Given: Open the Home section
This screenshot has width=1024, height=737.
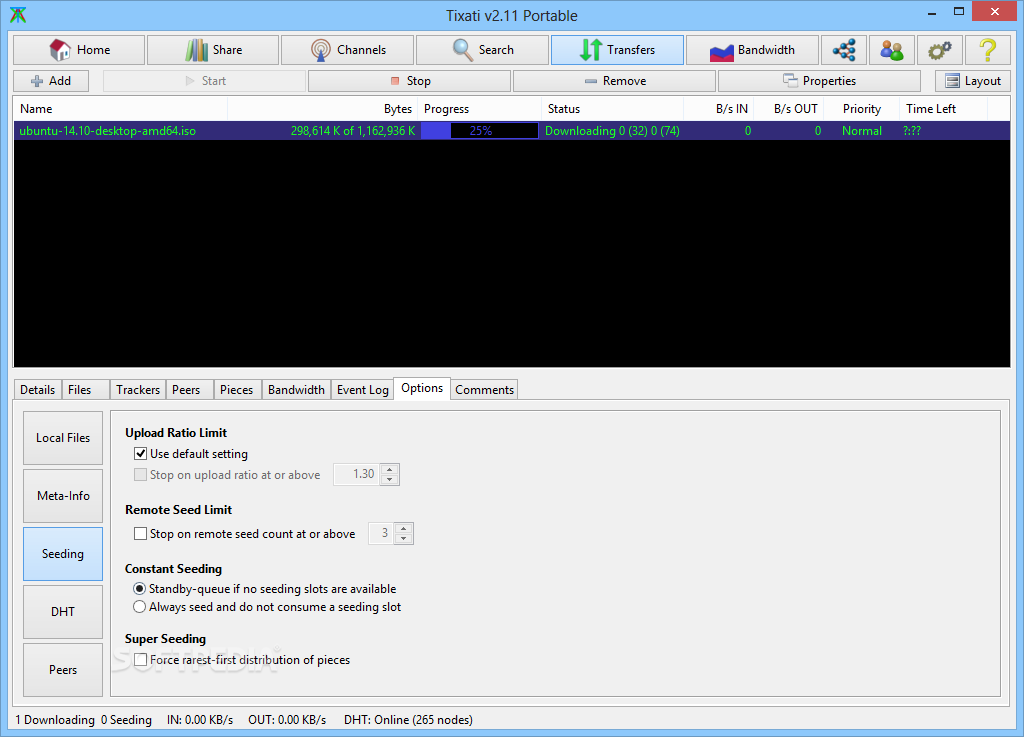Looking at the screenshot, I should coord(79,50).
